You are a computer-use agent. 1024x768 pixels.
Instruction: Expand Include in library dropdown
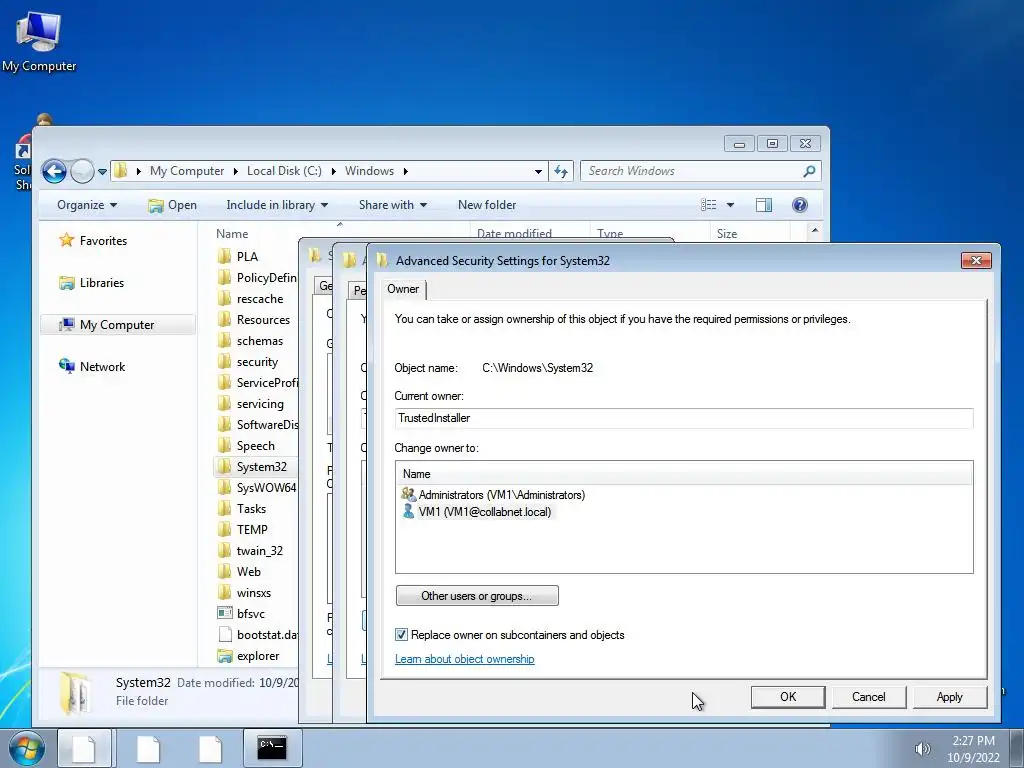(x=277, y=205)
